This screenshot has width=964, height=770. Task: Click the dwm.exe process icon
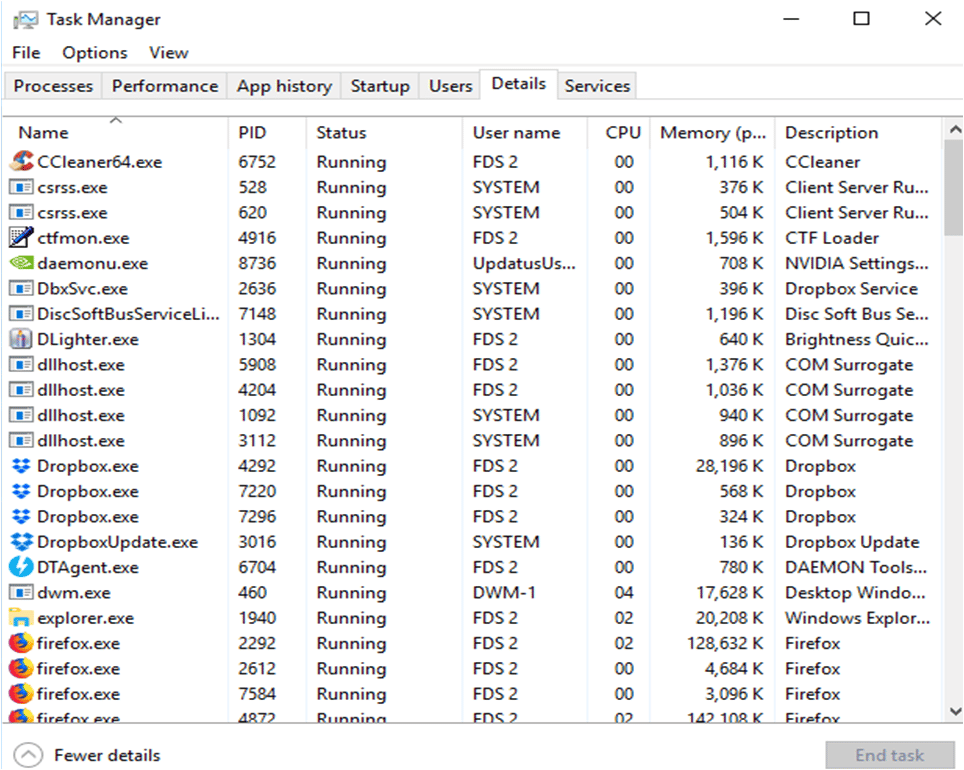pos(22,593)
